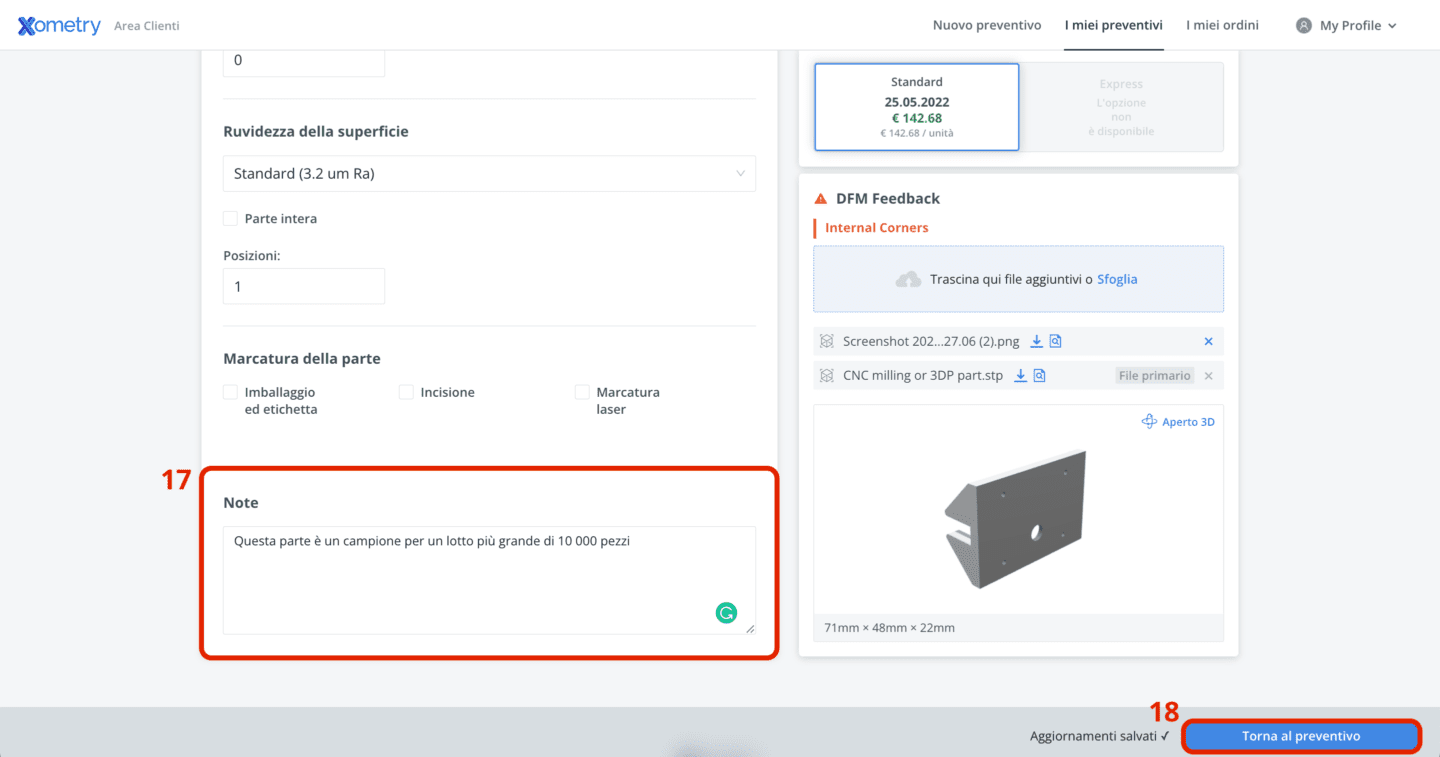The image size is (1440, 757).
Task: Click the Posizioni input field
Action: coord(304,286)
